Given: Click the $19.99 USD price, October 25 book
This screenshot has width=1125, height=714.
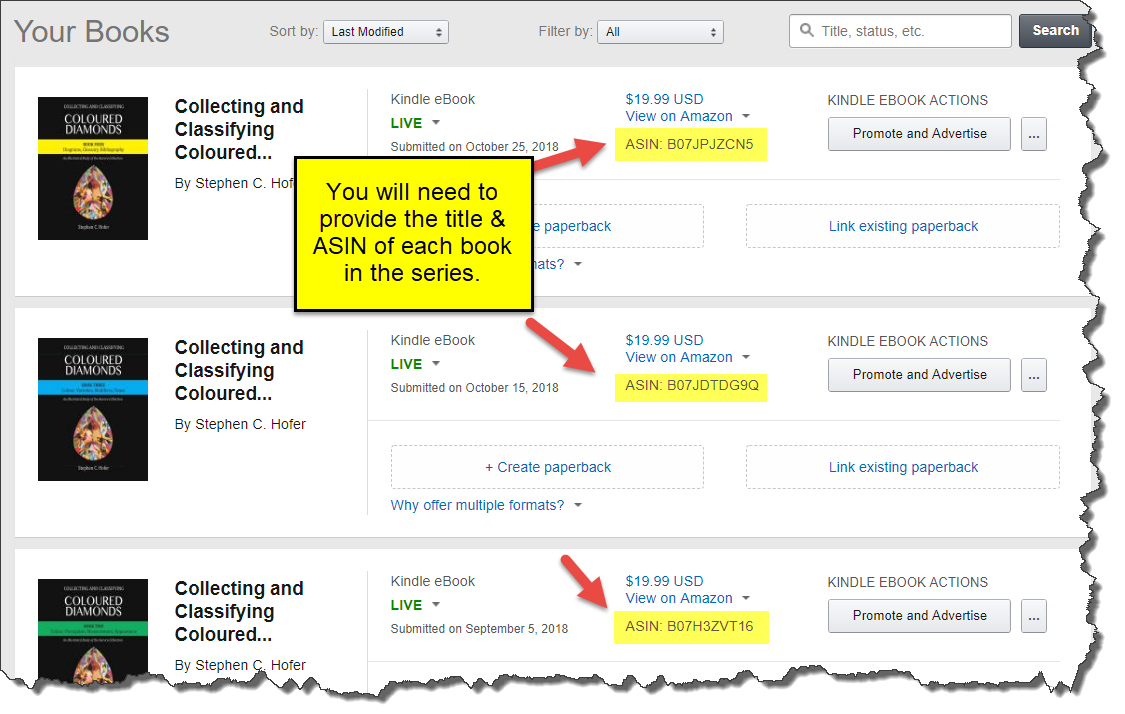Looking at the screenshot, I should pyautogui.click(x=664, y=99).
